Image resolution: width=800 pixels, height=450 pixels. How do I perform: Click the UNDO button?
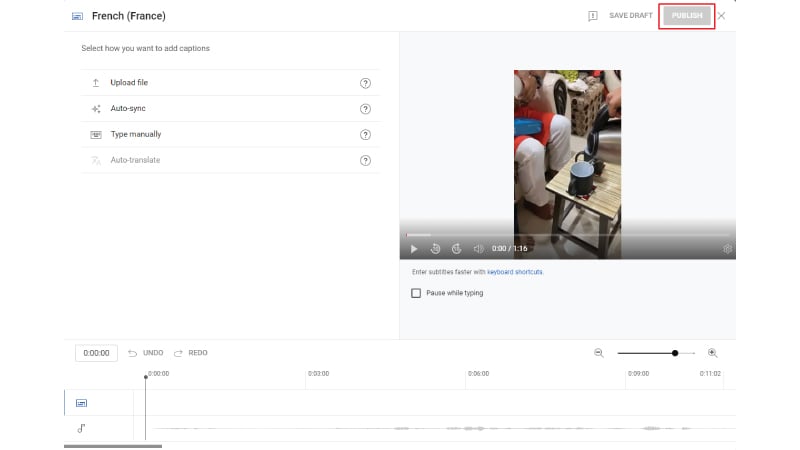(146, 353)
